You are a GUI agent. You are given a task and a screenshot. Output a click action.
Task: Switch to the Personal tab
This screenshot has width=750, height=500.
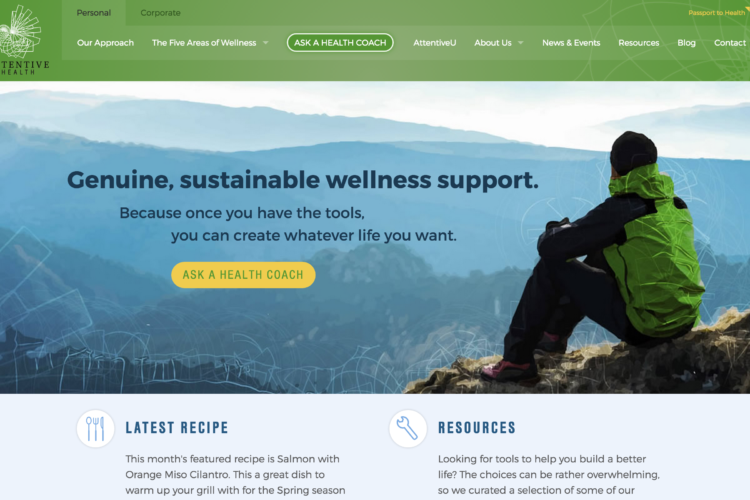click(94, 13)
